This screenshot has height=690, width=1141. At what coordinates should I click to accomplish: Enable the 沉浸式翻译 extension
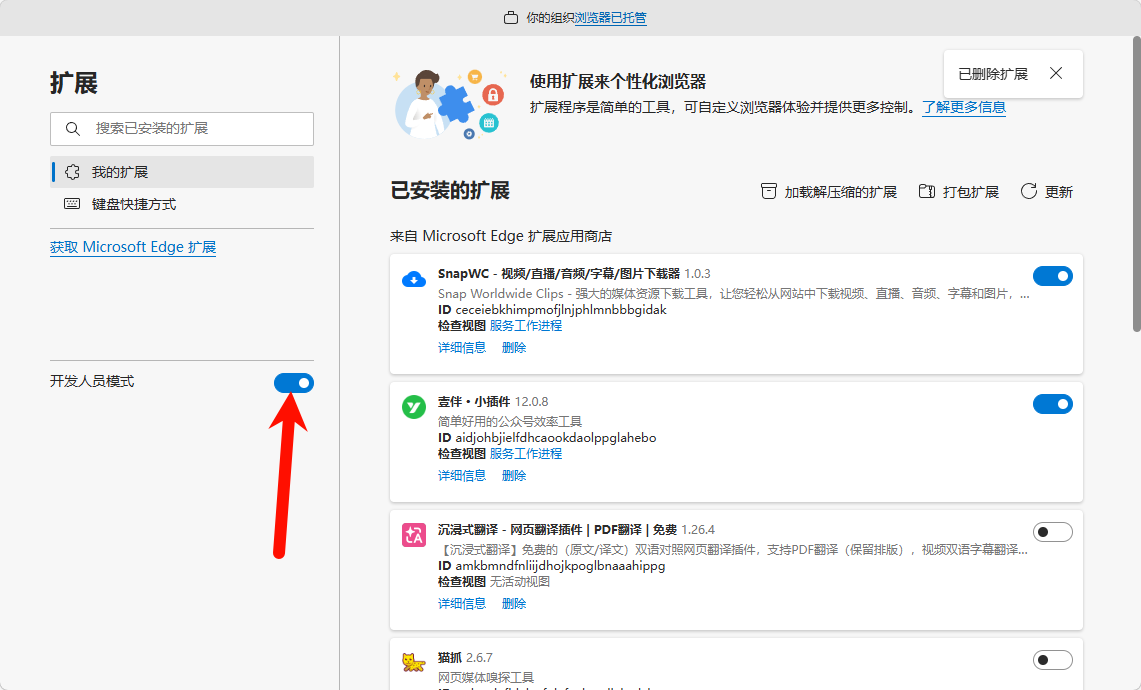tap(1053, 531)
